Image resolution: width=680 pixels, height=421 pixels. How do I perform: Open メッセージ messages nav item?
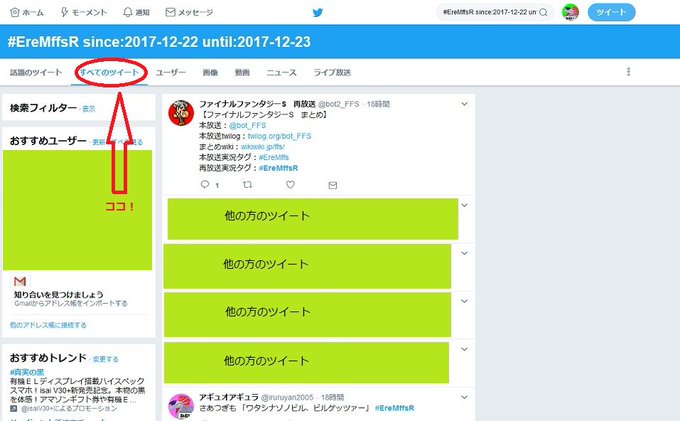point(190,12)
